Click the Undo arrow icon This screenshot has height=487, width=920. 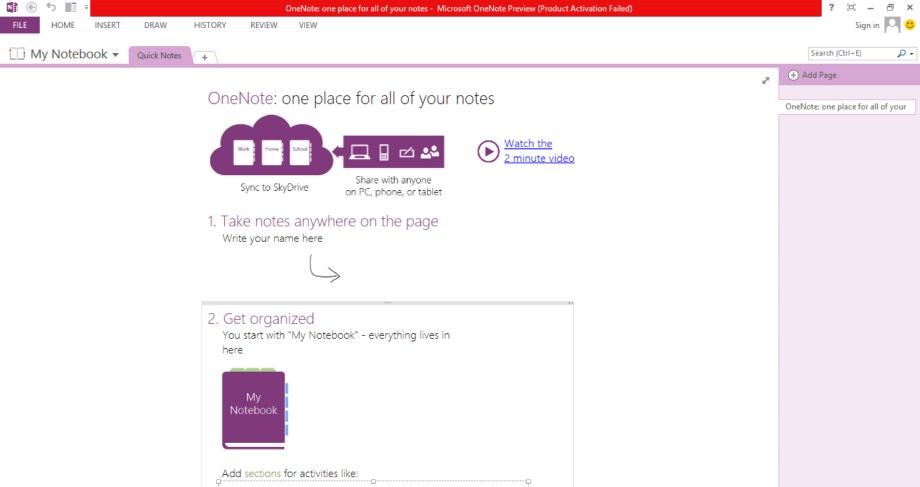[51, 7]
